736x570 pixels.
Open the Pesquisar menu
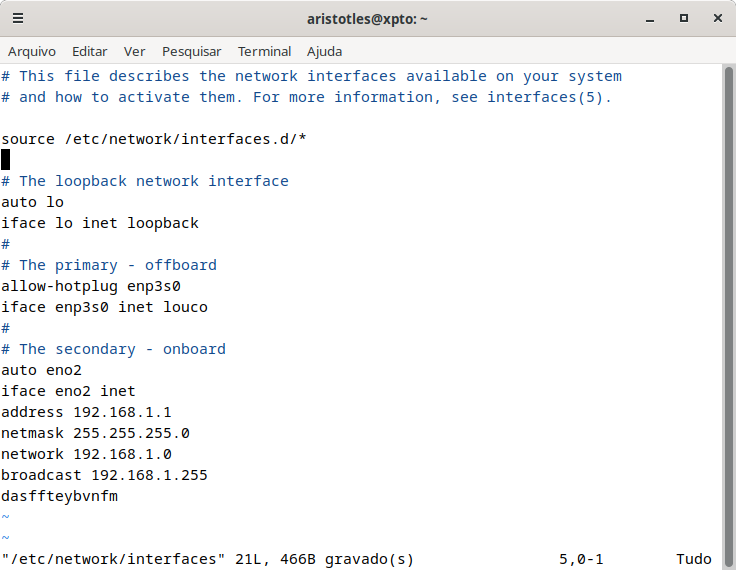point(192,51)
